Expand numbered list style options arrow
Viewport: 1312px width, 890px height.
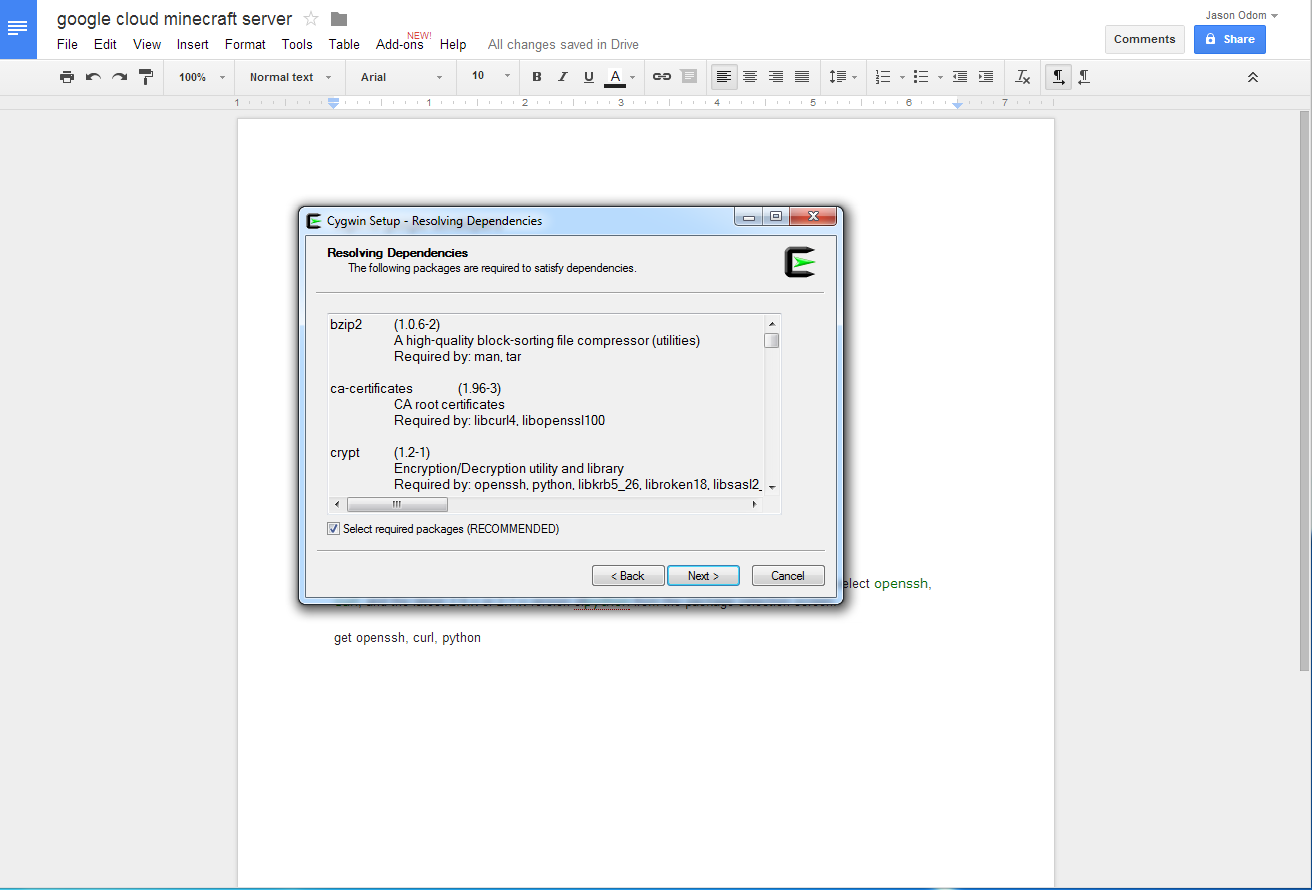902,77
